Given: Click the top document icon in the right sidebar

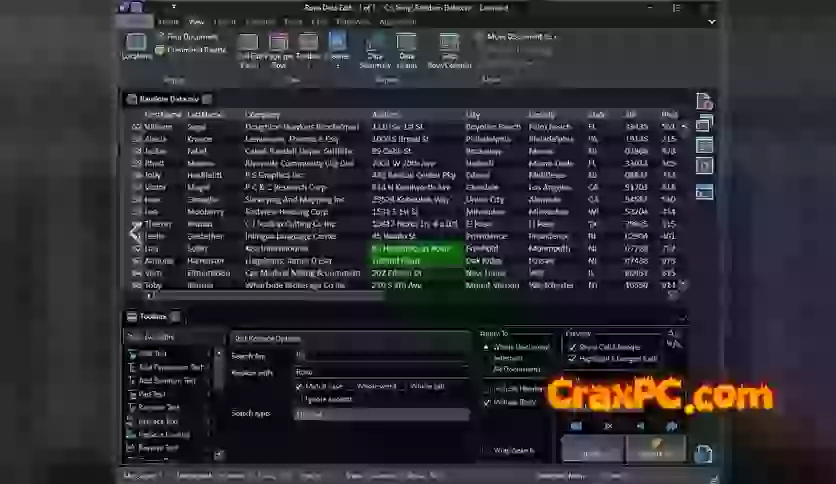Looking at the screenshot, I should click(x=704, y=102).
